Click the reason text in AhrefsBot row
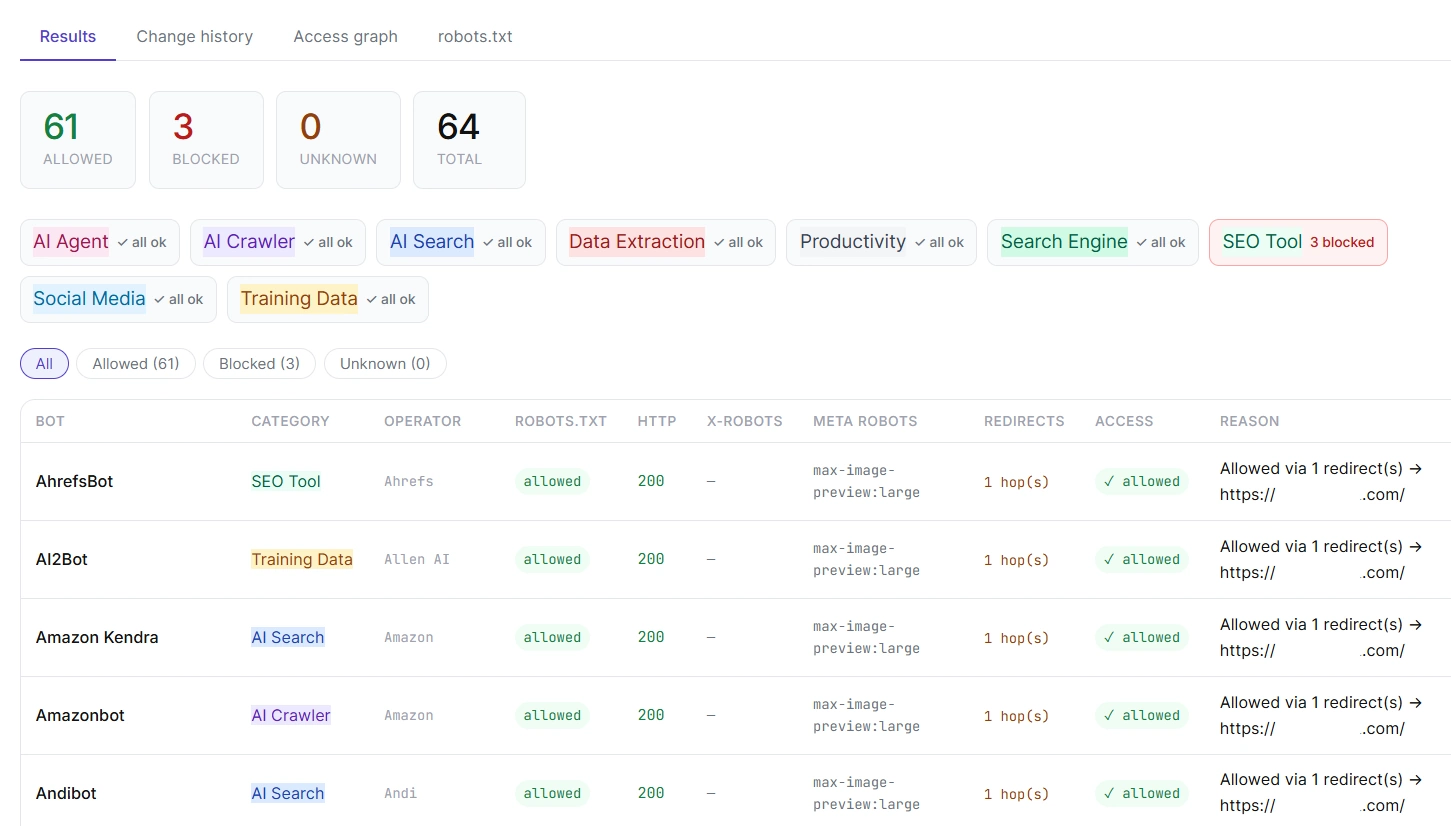The image size is (1451, 826). coord(1321,481)
